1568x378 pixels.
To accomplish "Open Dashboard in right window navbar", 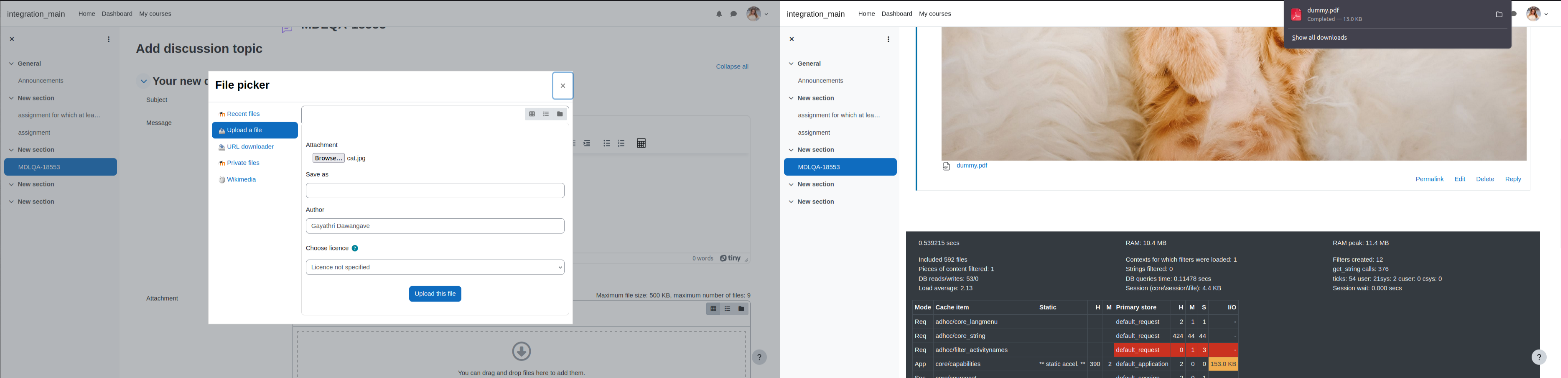I will 896,14.
